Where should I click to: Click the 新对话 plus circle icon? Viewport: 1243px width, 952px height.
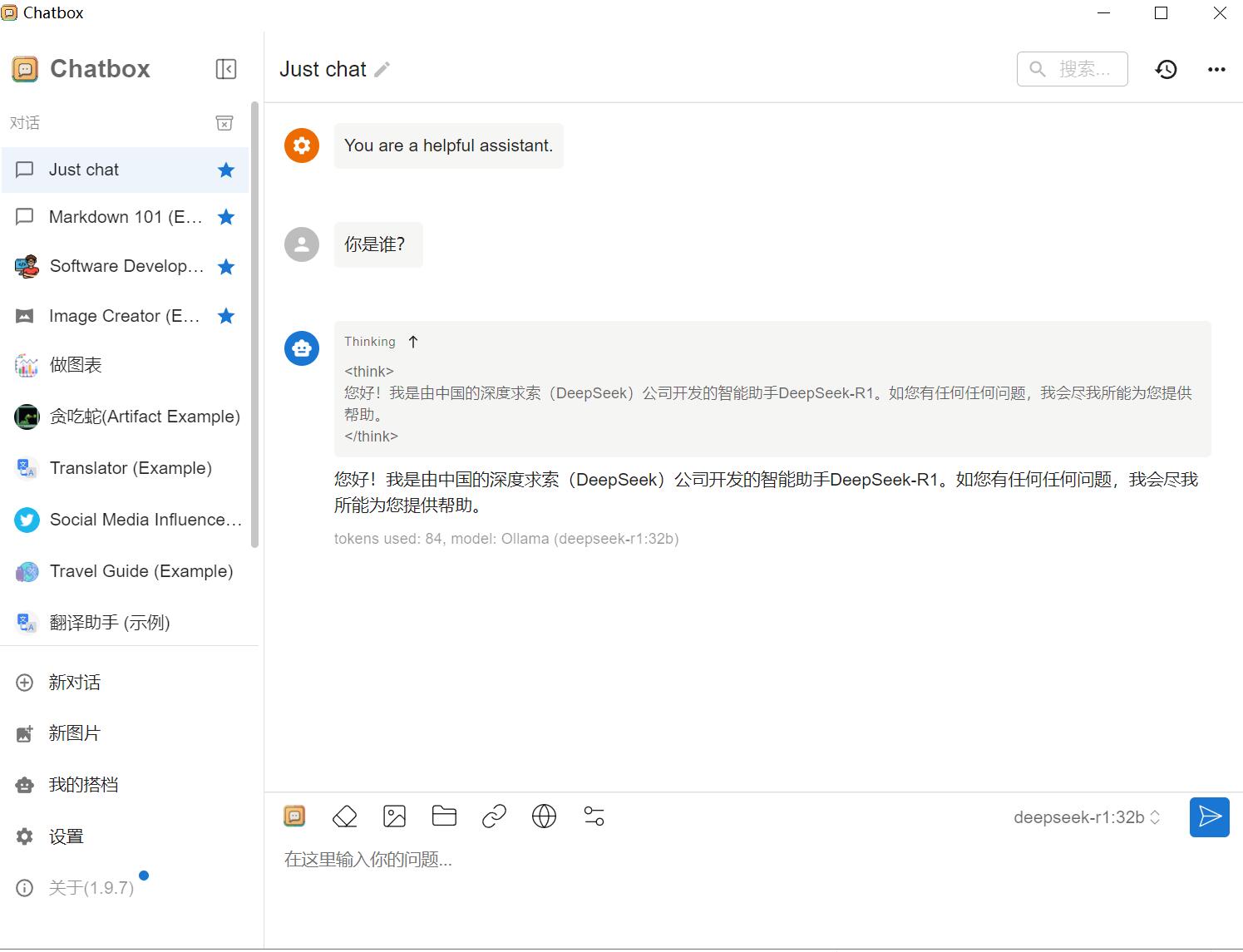click(25, 683)
